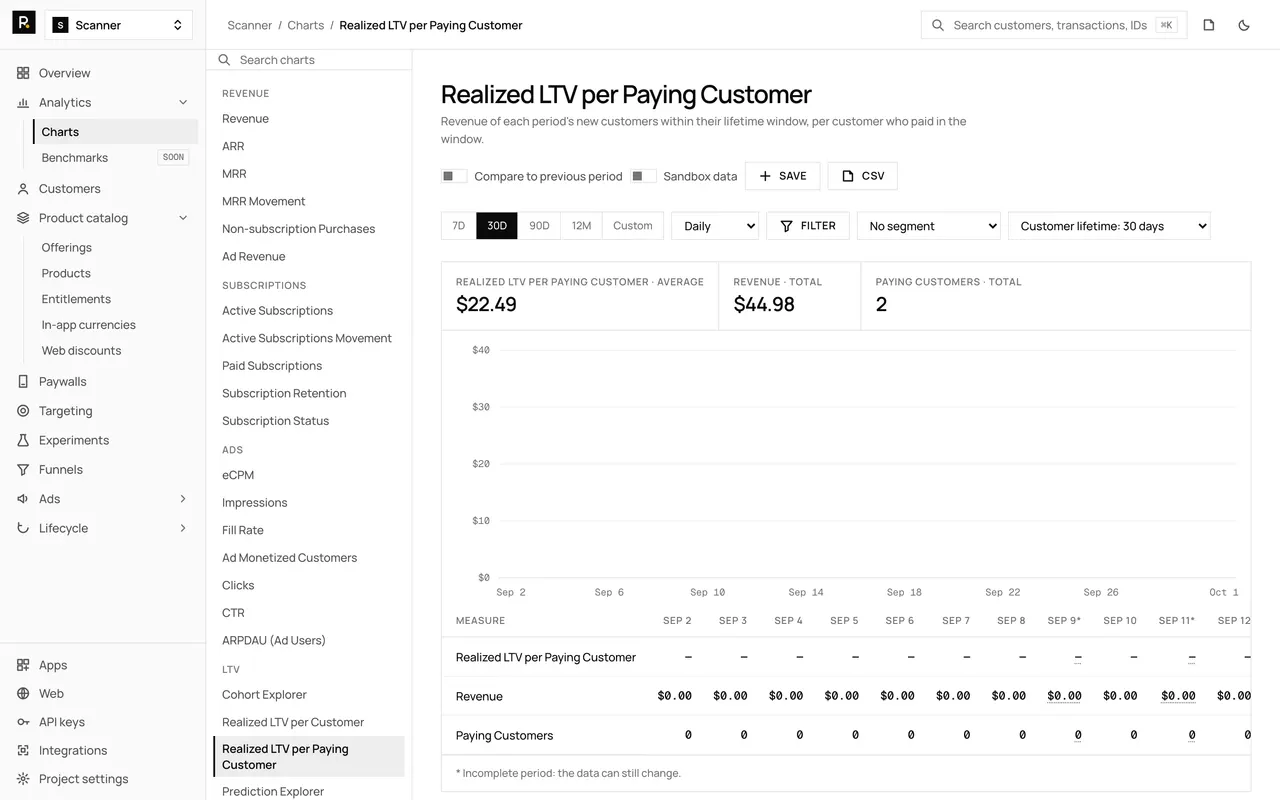Open Realized LTV per Customer chart
Image resolution: width=1280 pixels, height=800 pixels.
[x=293, y=722]
